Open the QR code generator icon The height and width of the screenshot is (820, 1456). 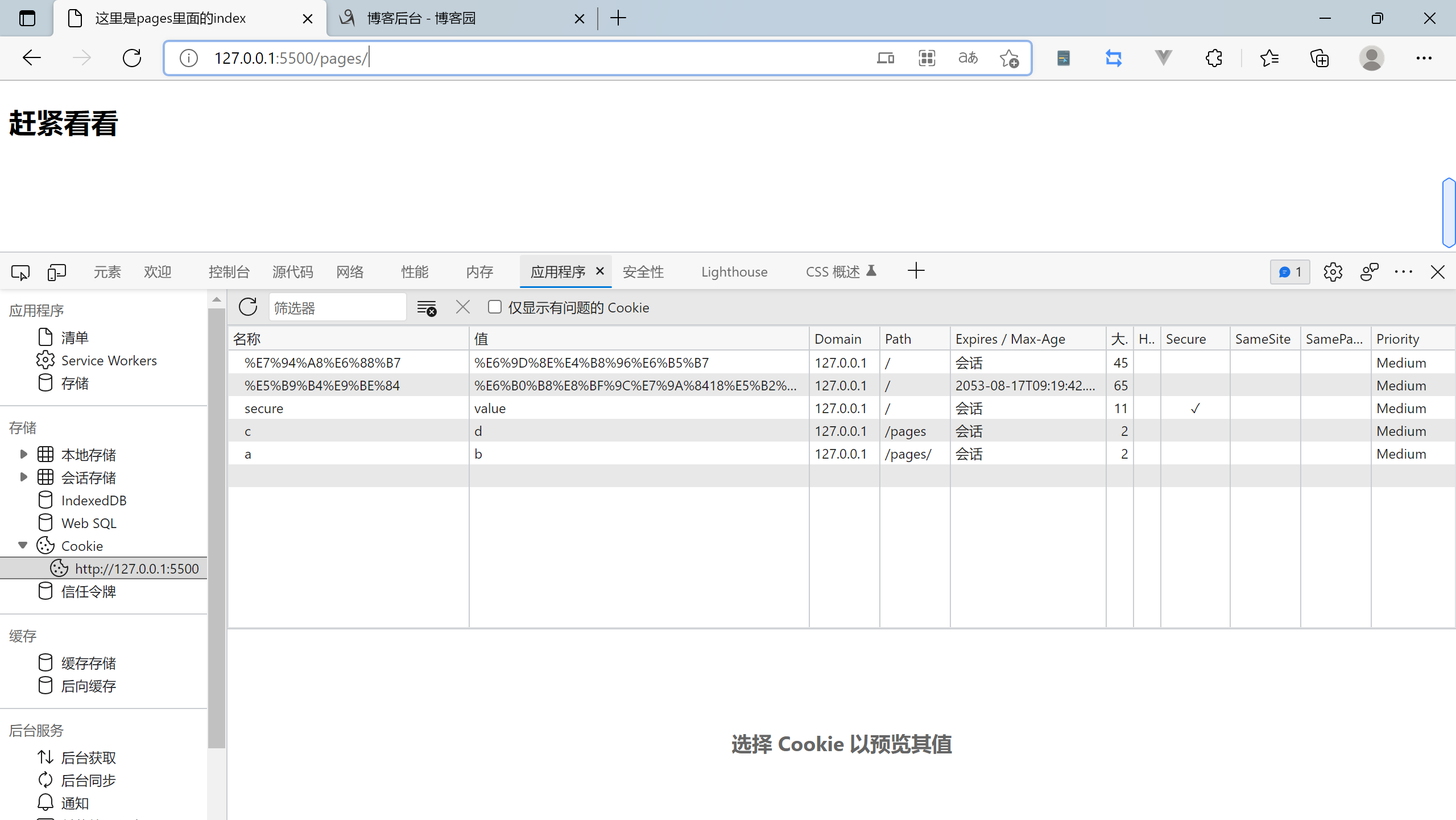(927, 57)
